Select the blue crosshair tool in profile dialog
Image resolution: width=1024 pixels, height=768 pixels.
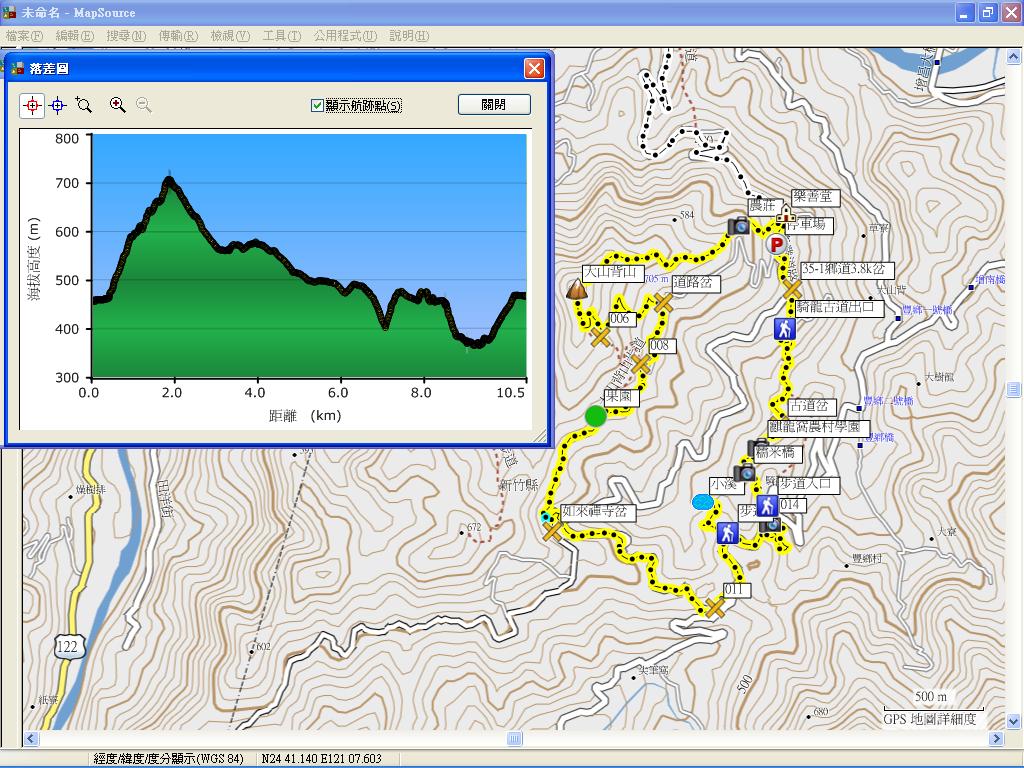[x=58, y=105]
